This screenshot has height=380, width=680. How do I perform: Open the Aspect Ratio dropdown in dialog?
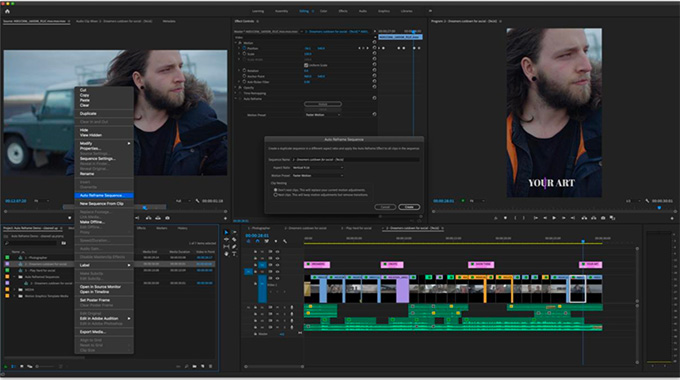tap(317, 167)
